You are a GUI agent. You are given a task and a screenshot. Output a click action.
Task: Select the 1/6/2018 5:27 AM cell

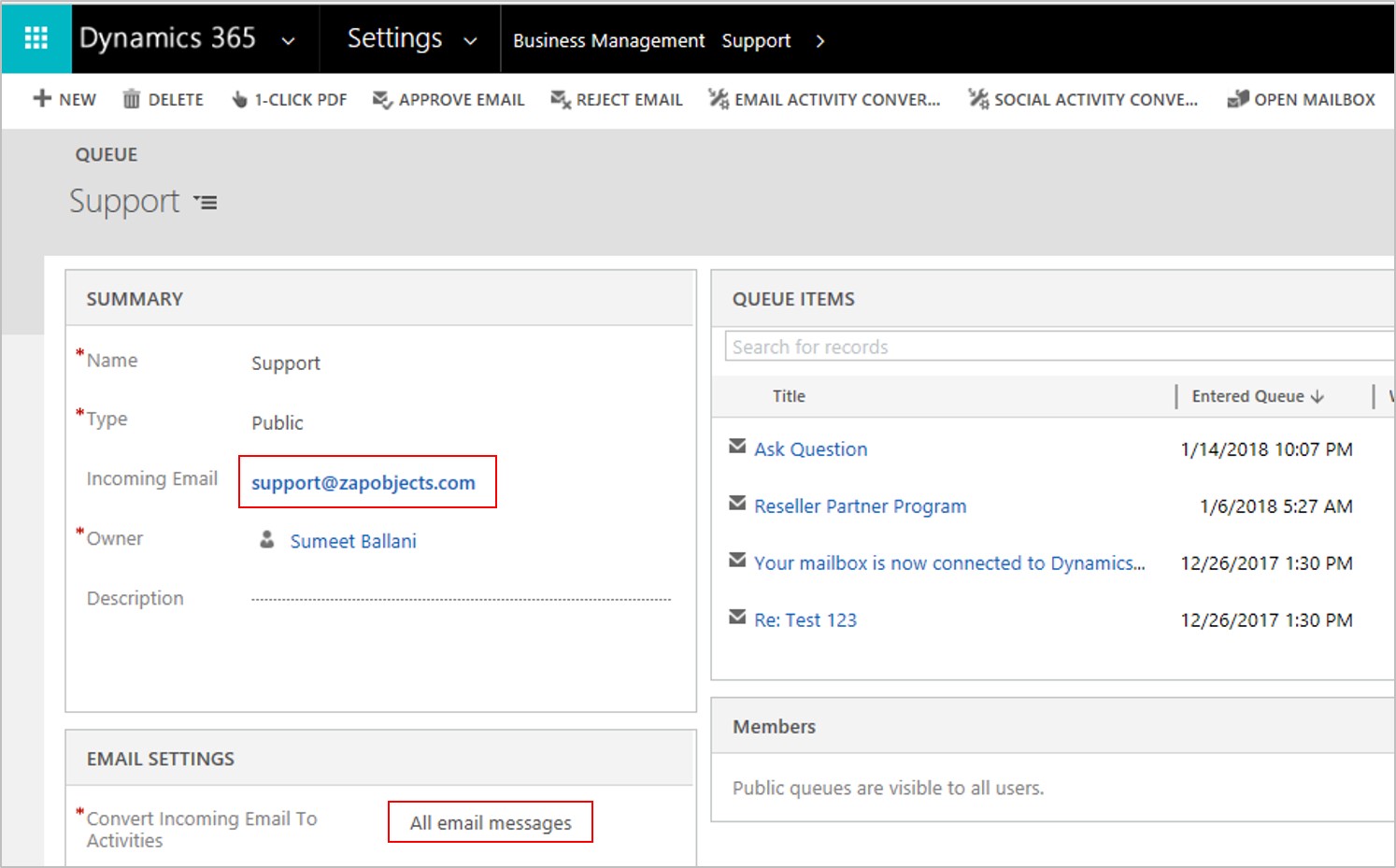pos(1276,506)
